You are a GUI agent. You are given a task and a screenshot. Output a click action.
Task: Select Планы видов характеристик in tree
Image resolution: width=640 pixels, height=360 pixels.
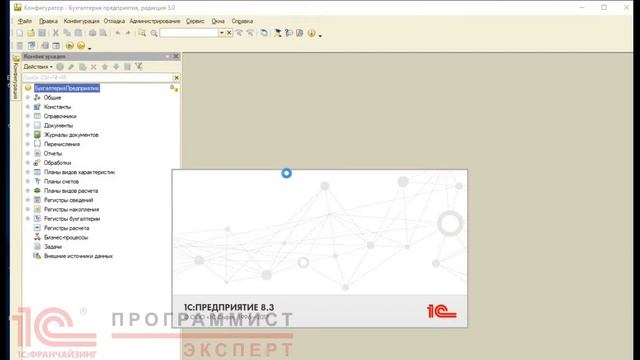[79, 172]
